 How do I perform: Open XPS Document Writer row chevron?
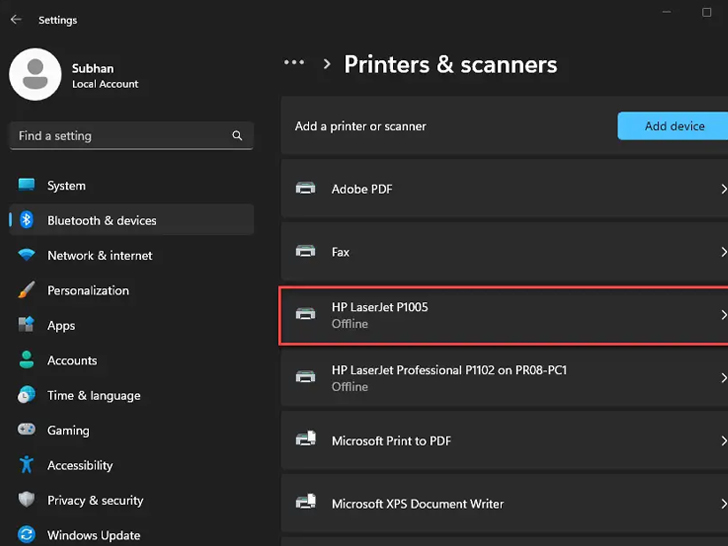(x=723, y=503)
